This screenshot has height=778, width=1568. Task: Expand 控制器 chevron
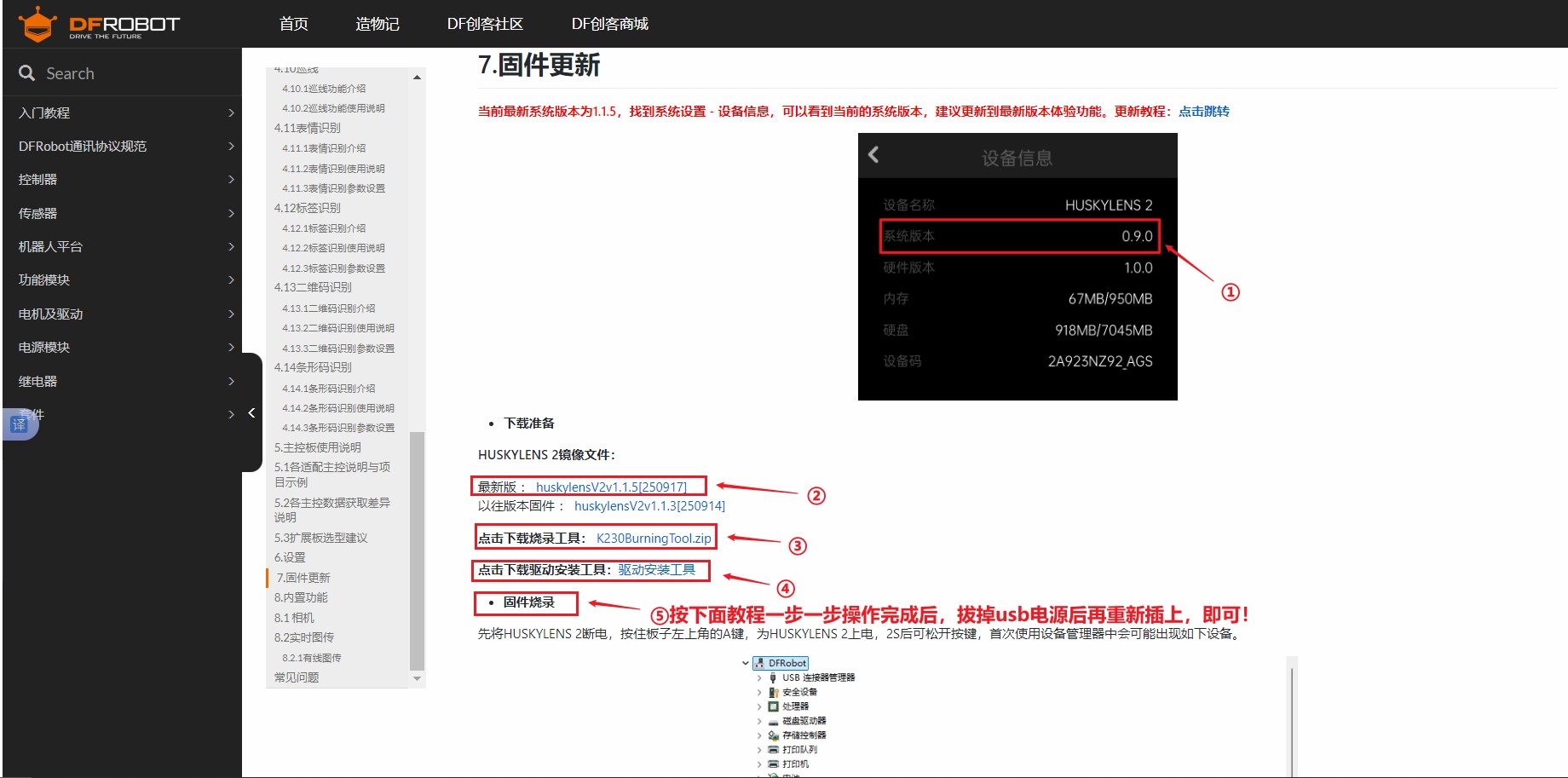coord(231,180)
